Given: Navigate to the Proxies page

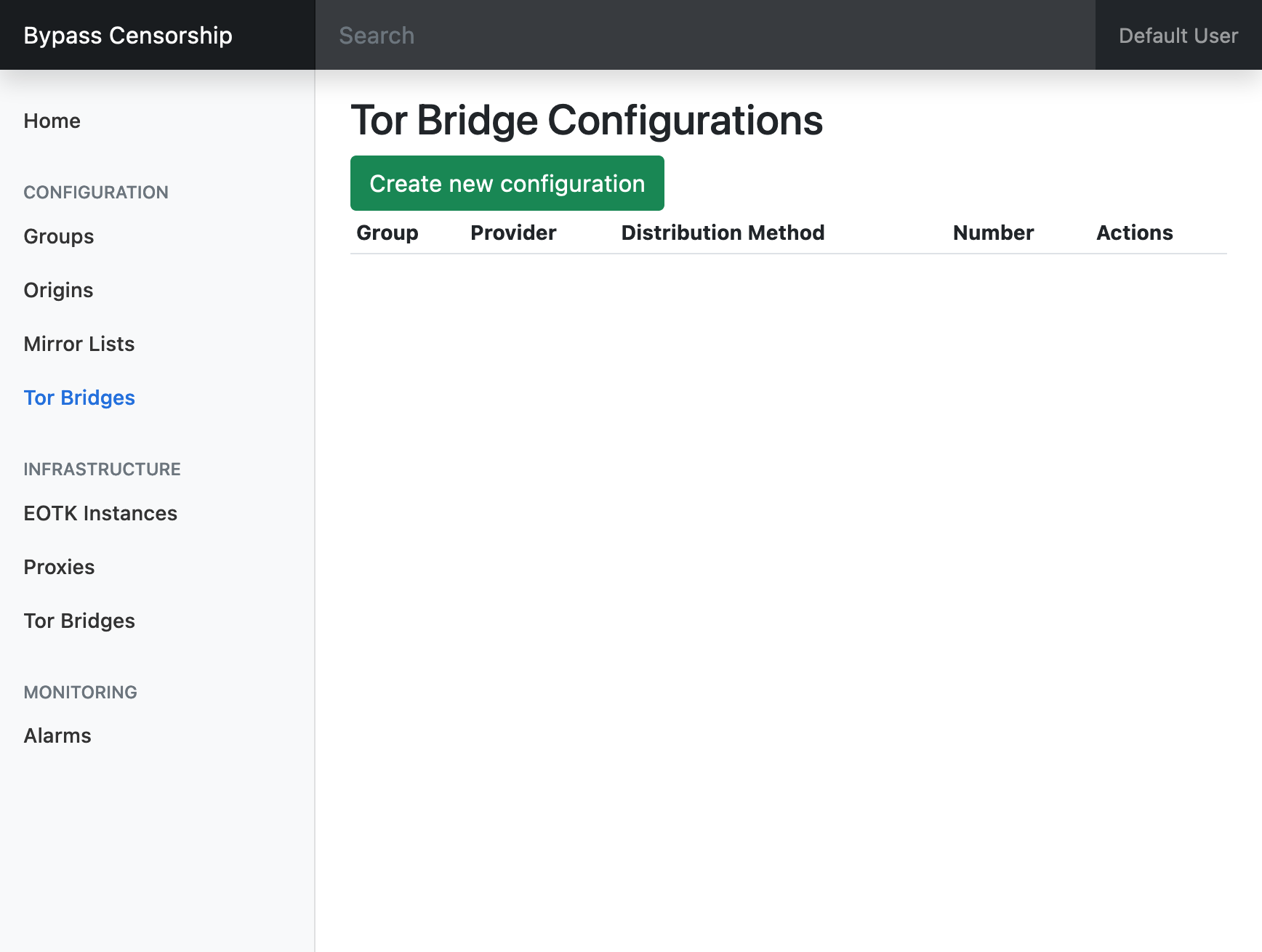Looking at the screenshot, I should 59,567.
